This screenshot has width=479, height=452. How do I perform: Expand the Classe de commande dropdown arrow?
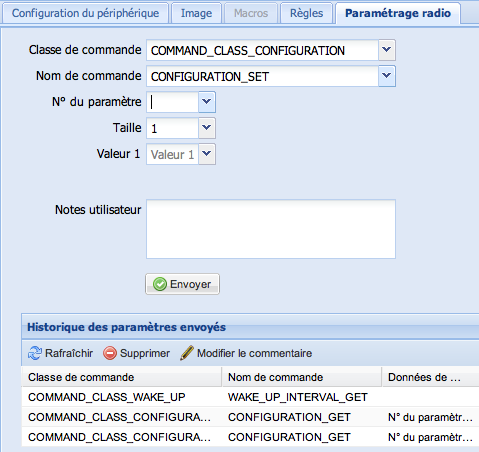(387, 50)
